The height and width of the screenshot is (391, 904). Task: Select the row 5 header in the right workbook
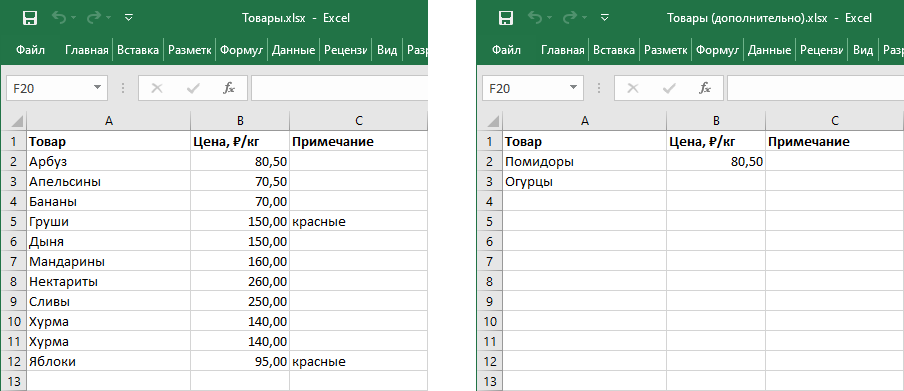[489, 222]
